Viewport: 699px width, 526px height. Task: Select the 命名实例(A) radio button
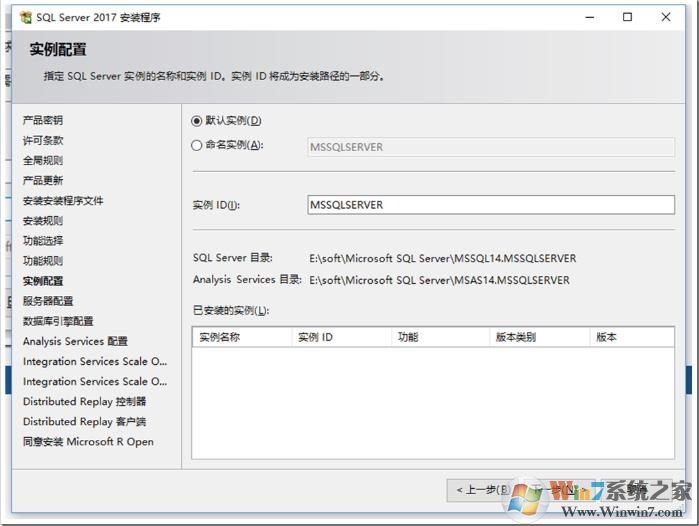pos(197,145)
